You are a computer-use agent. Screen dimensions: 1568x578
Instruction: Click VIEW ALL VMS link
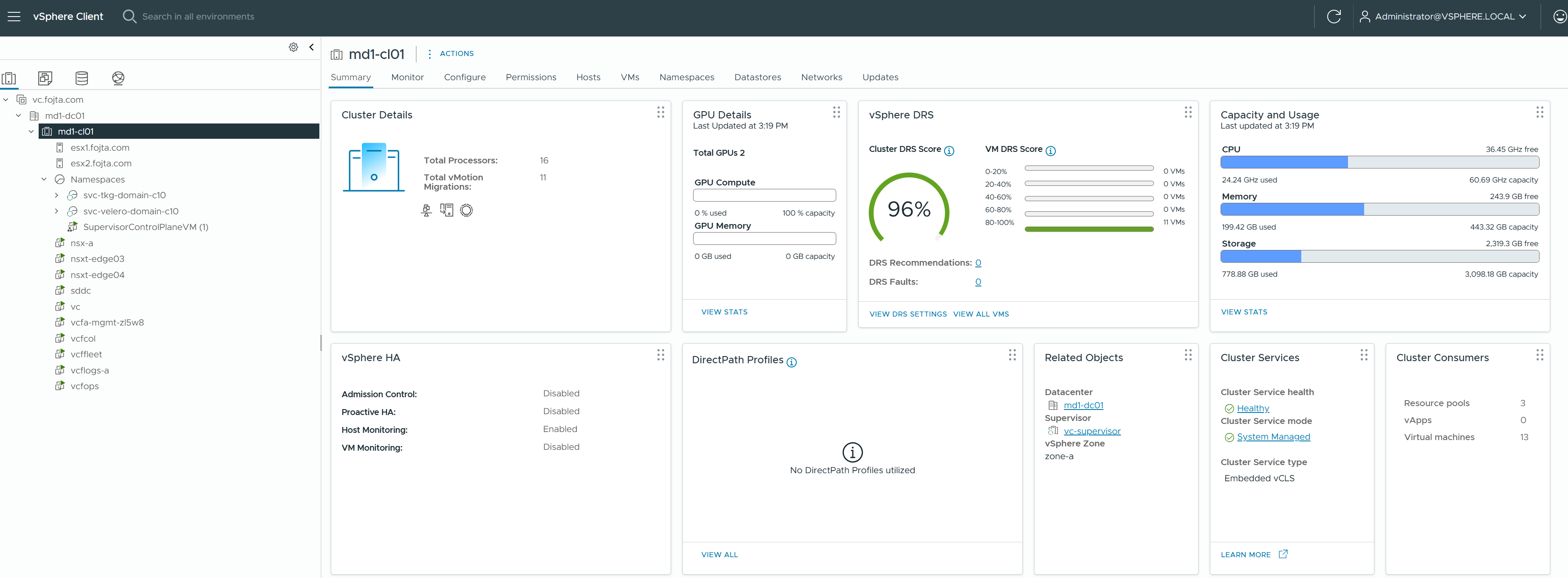981,314
